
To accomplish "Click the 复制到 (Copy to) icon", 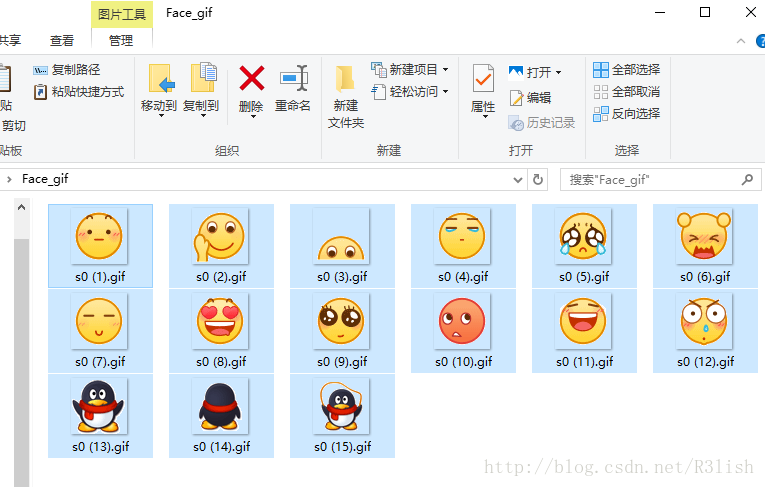I will click(203, 78).
